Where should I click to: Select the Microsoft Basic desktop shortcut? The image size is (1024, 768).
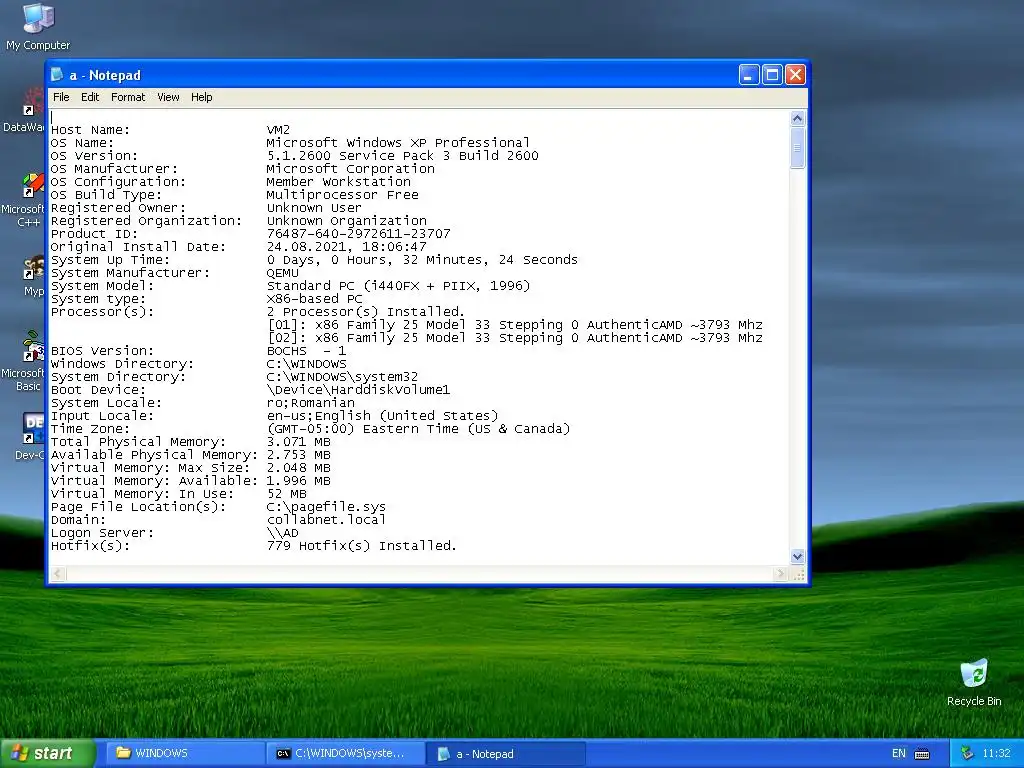pyautogui.click(x=26, y=361)
